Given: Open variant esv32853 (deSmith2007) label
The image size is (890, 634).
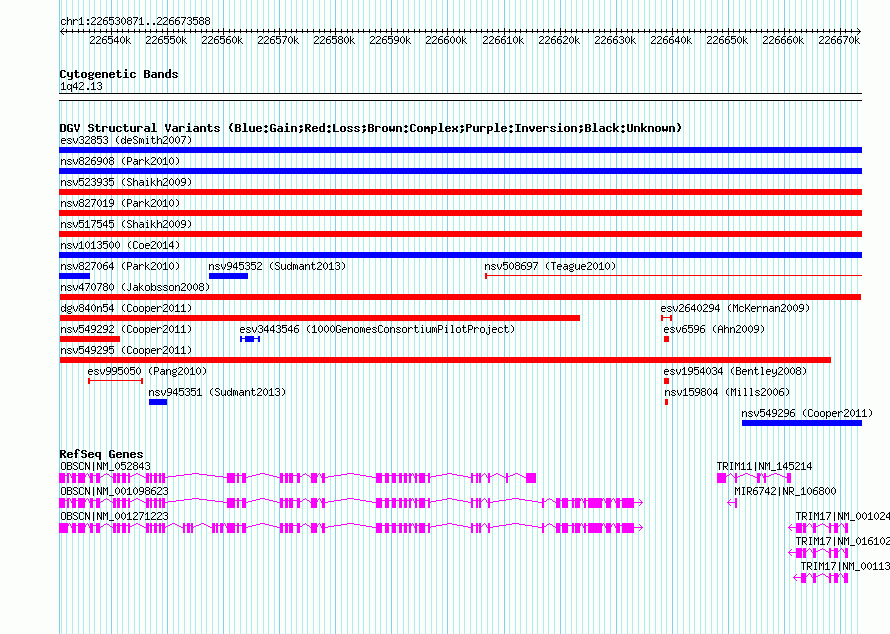Looking at the screenshot, I should 126,140.
